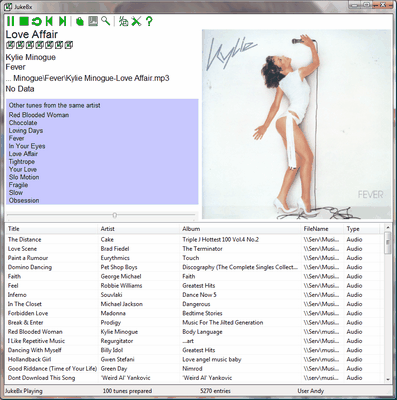Select Slo Motion in same-artist tunes list
The image size is (397, 400).
[24, 177]
